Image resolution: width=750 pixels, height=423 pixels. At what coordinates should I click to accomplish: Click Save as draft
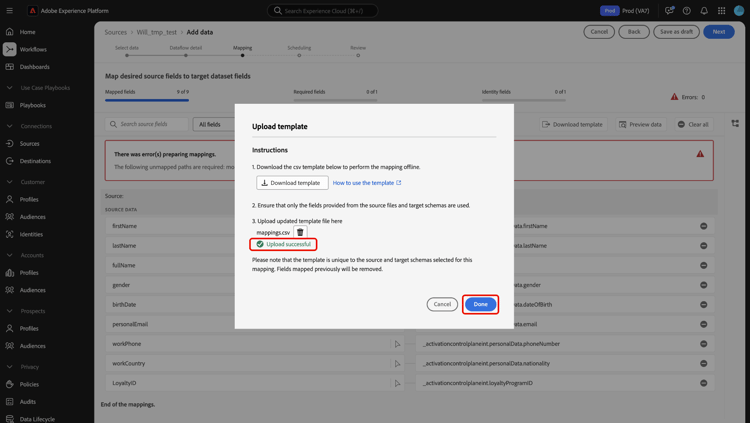(x=676, y=32)
